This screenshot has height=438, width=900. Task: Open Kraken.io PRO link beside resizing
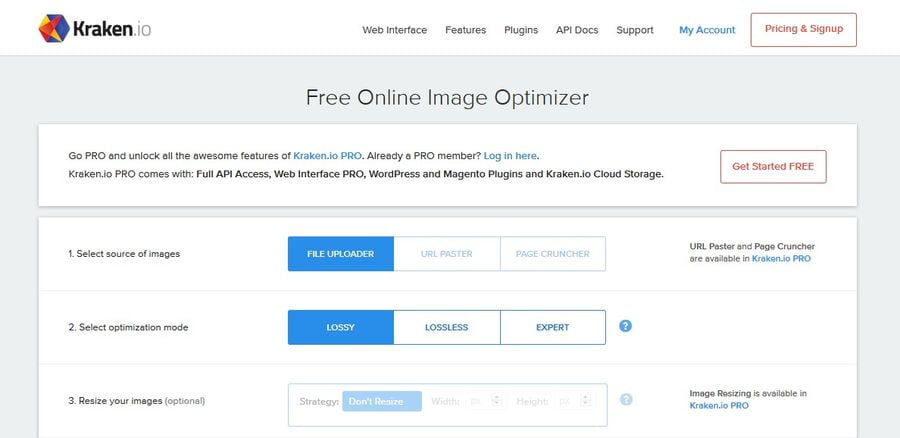pos(719,405)
